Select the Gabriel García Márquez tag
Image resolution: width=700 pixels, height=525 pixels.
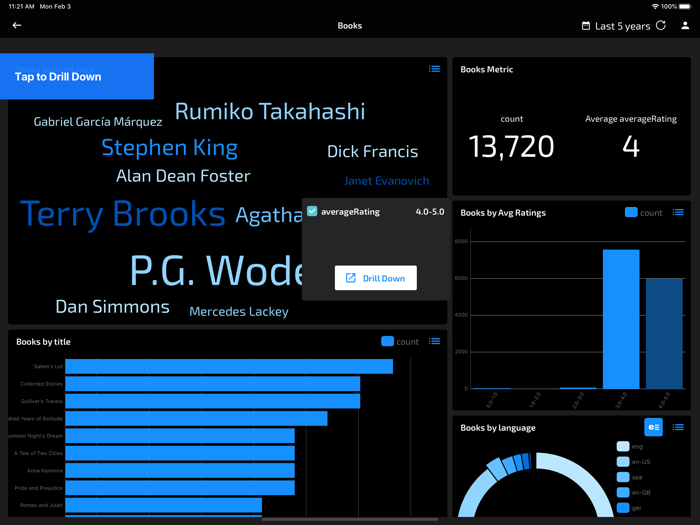[98, 121]
